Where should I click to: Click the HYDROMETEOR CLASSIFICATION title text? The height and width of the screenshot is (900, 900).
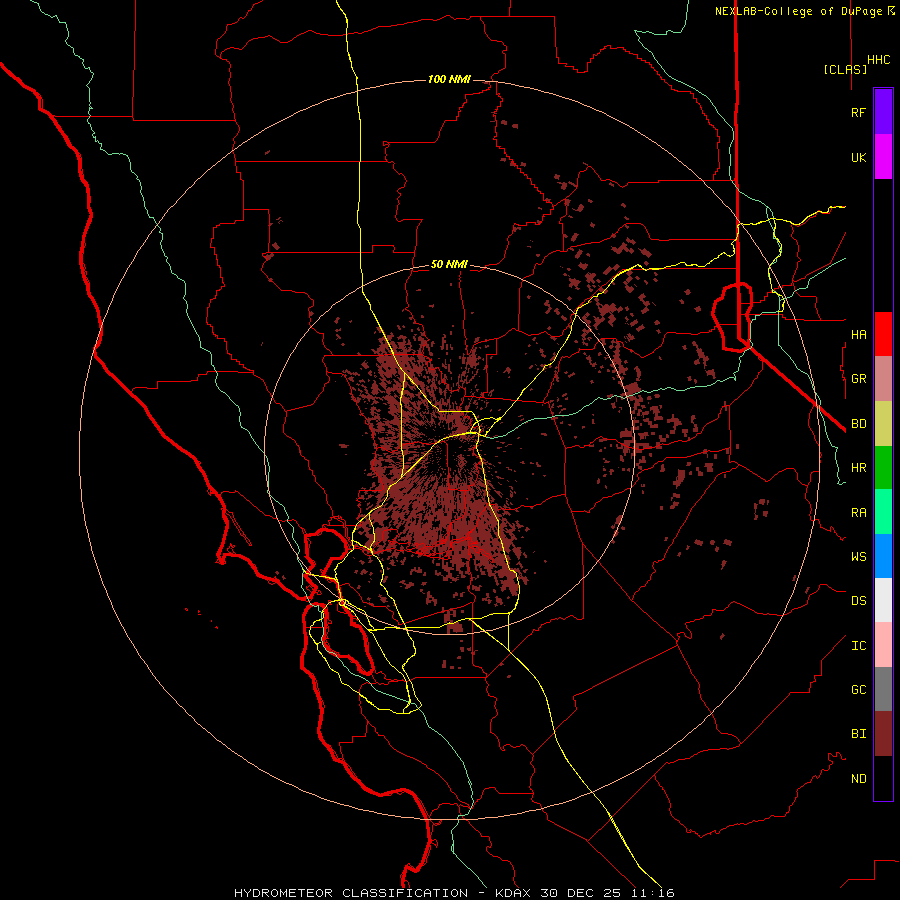click(351, 893)
